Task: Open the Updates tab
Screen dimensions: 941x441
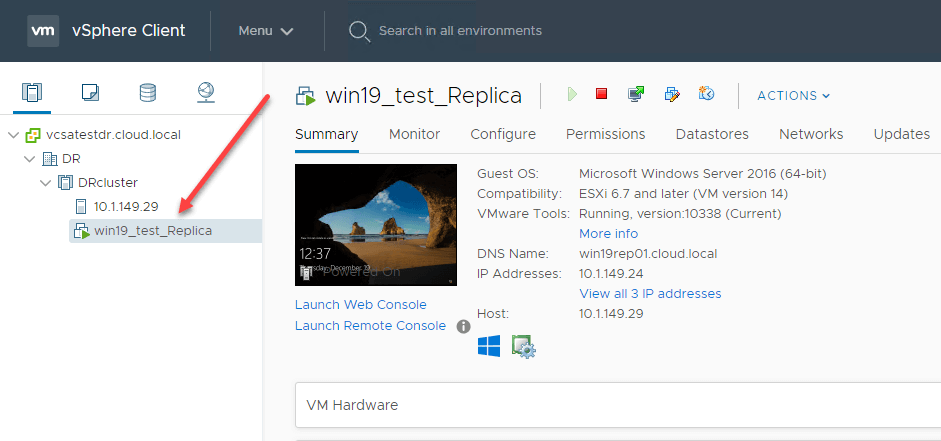Action: [901, 134]
